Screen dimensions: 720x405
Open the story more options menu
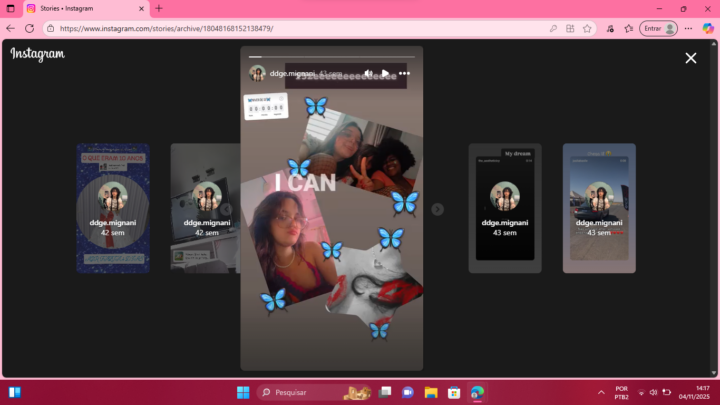pyautogui.click(x=404, y=73)
